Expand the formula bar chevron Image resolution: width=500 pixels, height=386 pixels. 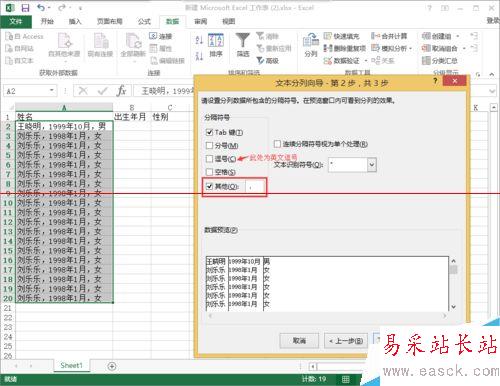(x=492, y=91)
